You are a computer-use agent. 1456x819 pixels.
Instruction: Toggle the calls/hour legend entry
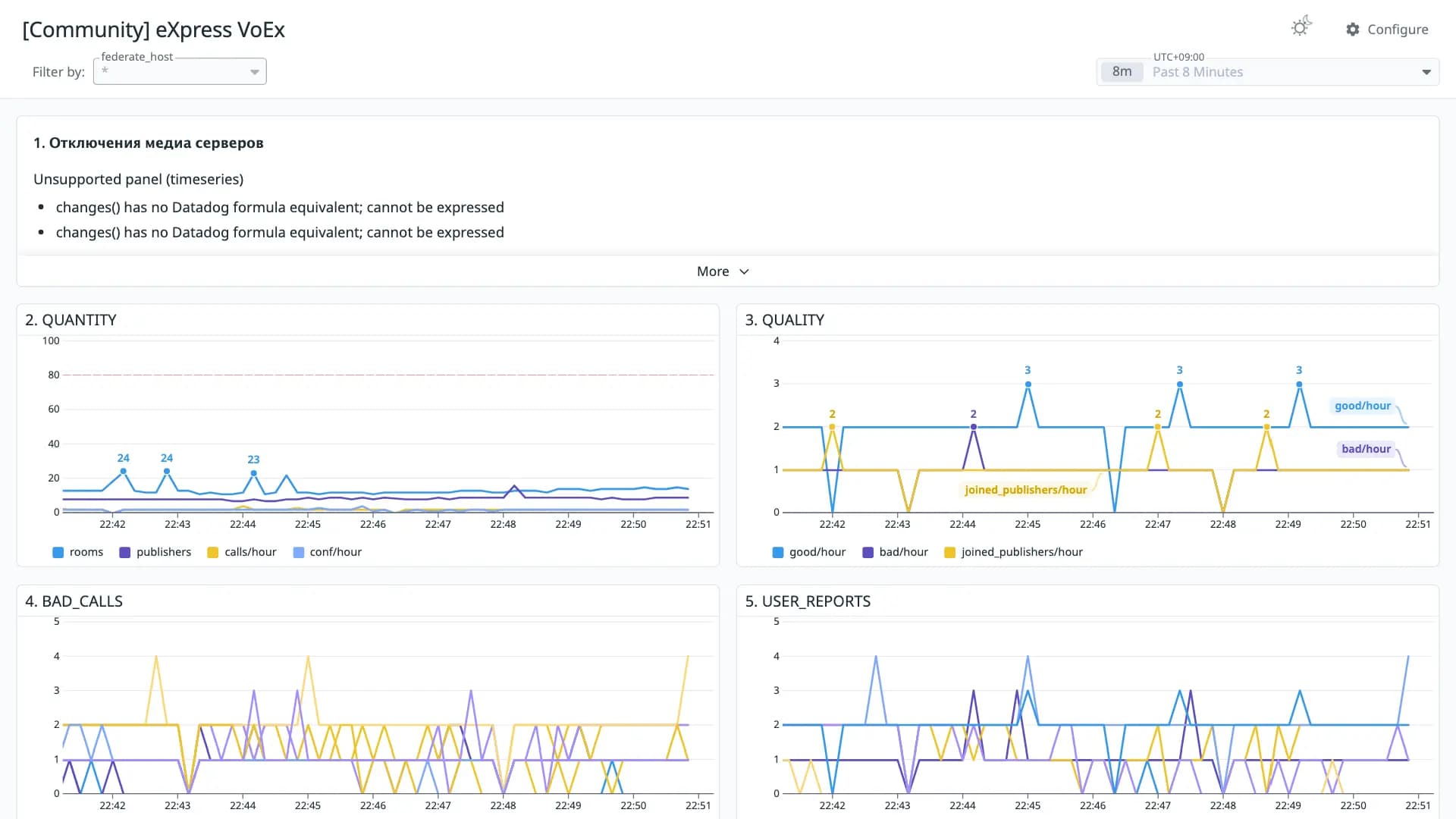(x=242, y=552)
